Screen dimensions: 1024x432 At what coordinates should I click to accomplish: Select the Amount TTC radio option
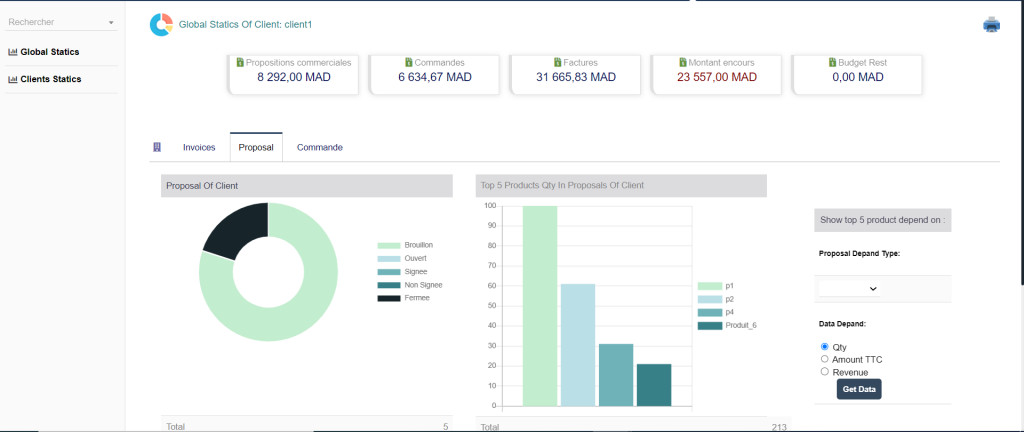[824, 359]
